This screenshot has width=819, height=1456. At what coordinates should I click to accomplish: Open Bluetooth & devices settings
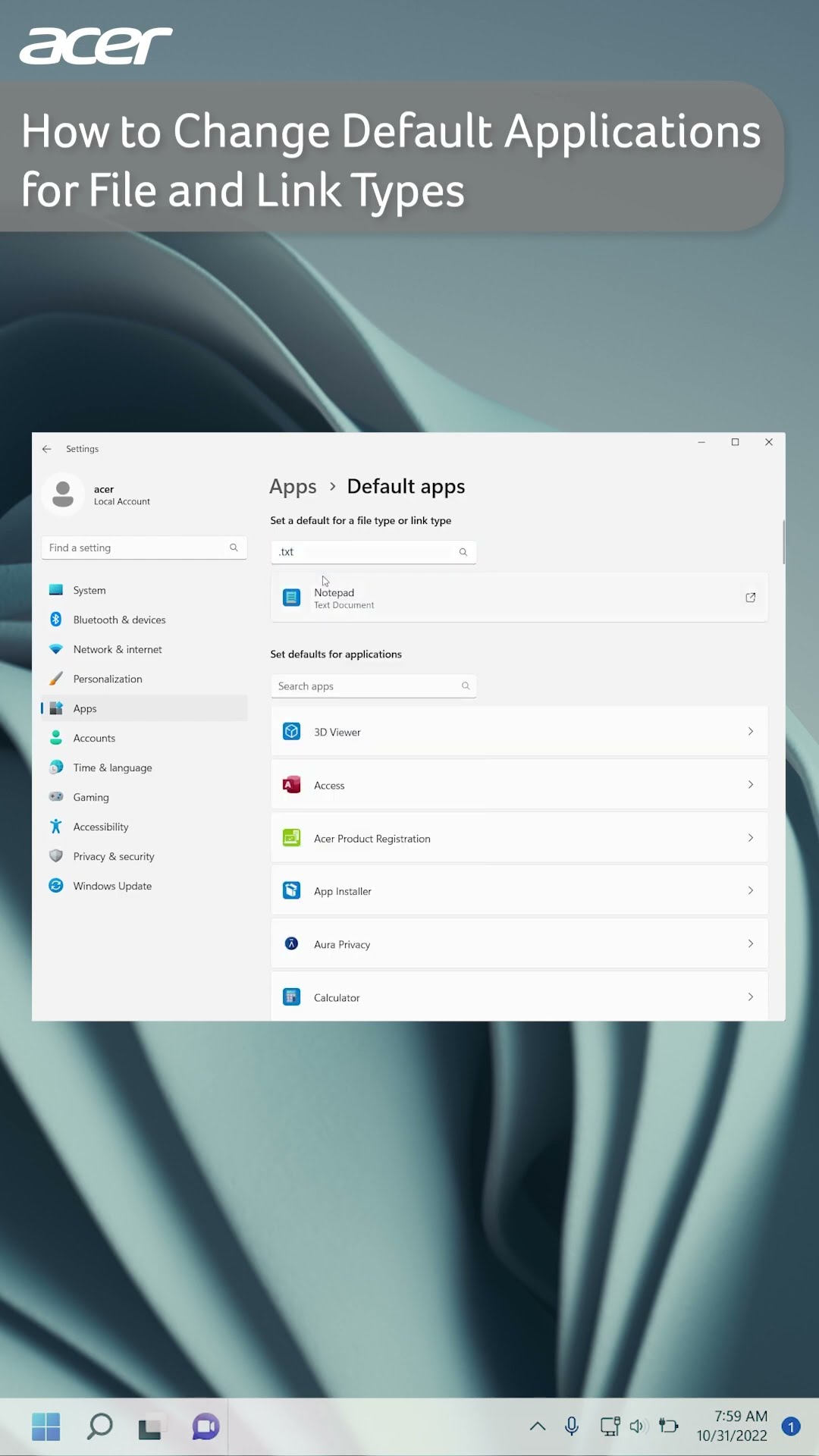144,620
